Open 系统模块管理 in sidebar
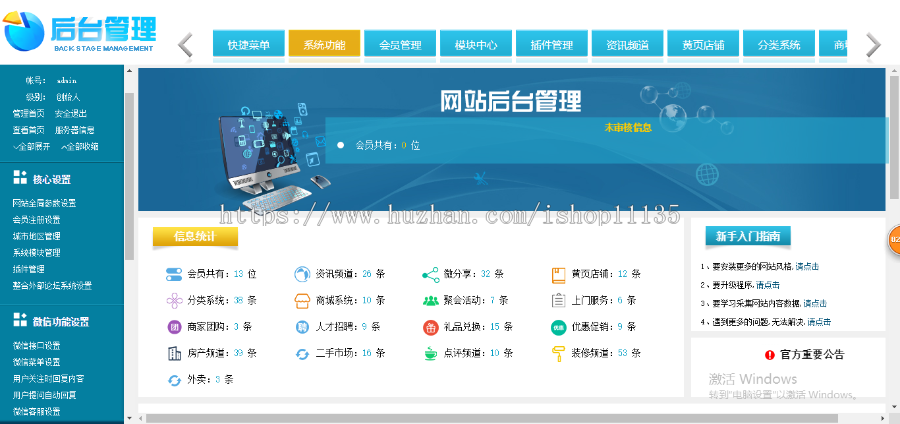The width and height of the screenshot is (900, 424). point(36,252)
